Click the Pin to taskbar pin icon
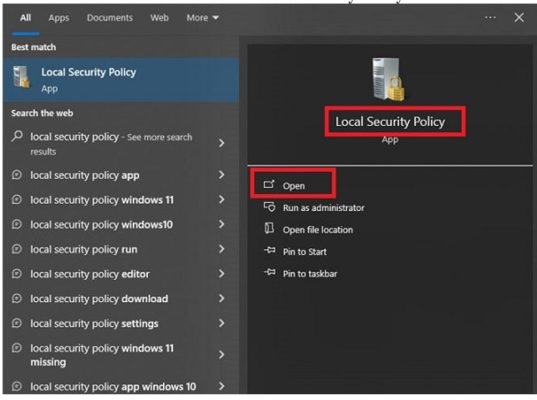Screen dimensions: 537x400 click(x=270, y=273)
